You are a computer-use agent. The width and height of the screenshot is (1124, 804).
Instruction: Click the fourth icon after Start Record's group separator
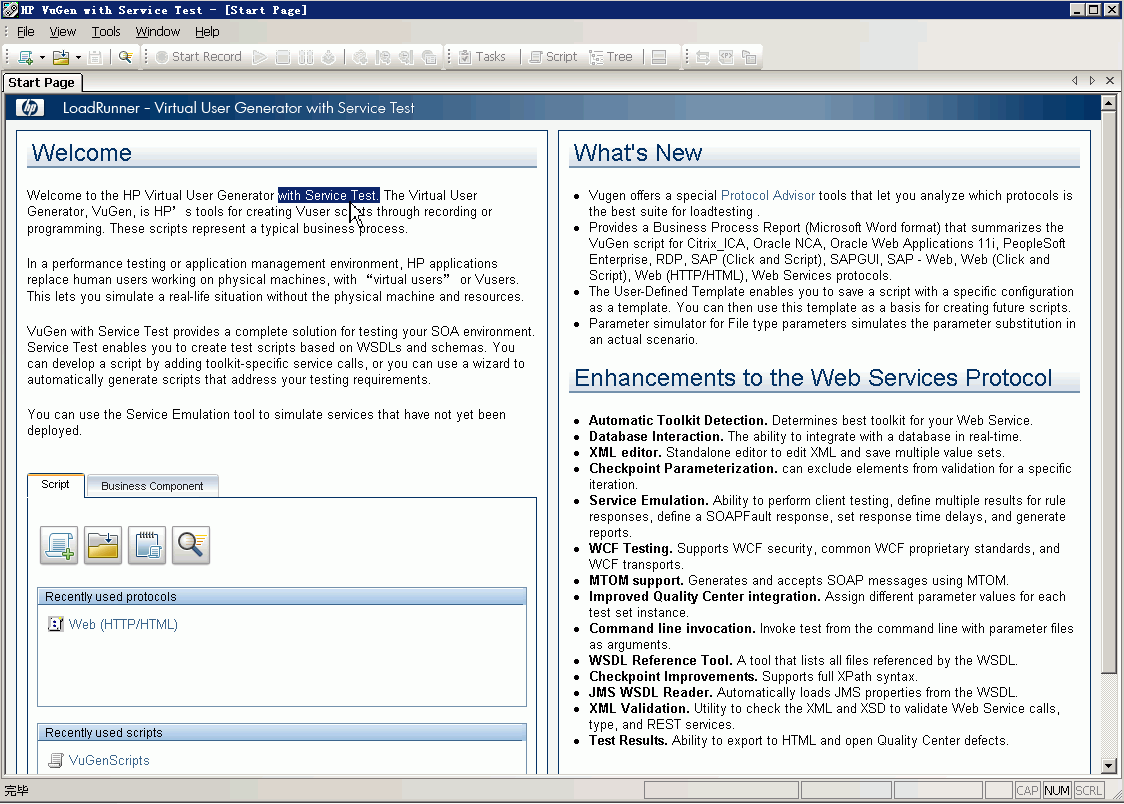[429, 57]
